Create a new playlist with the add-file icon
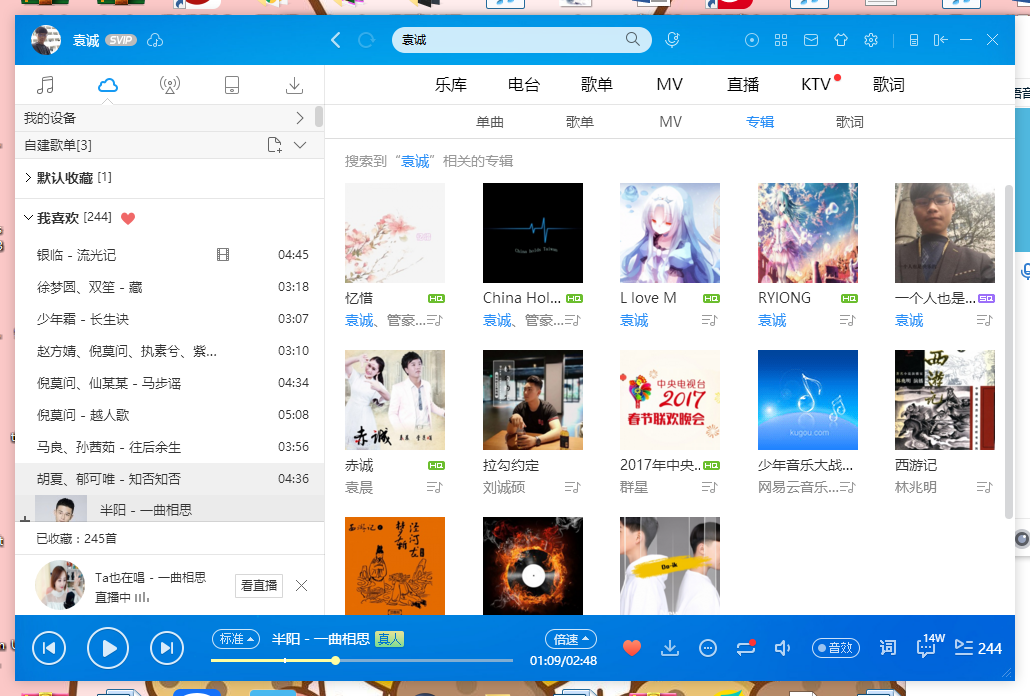 point(275,145)
